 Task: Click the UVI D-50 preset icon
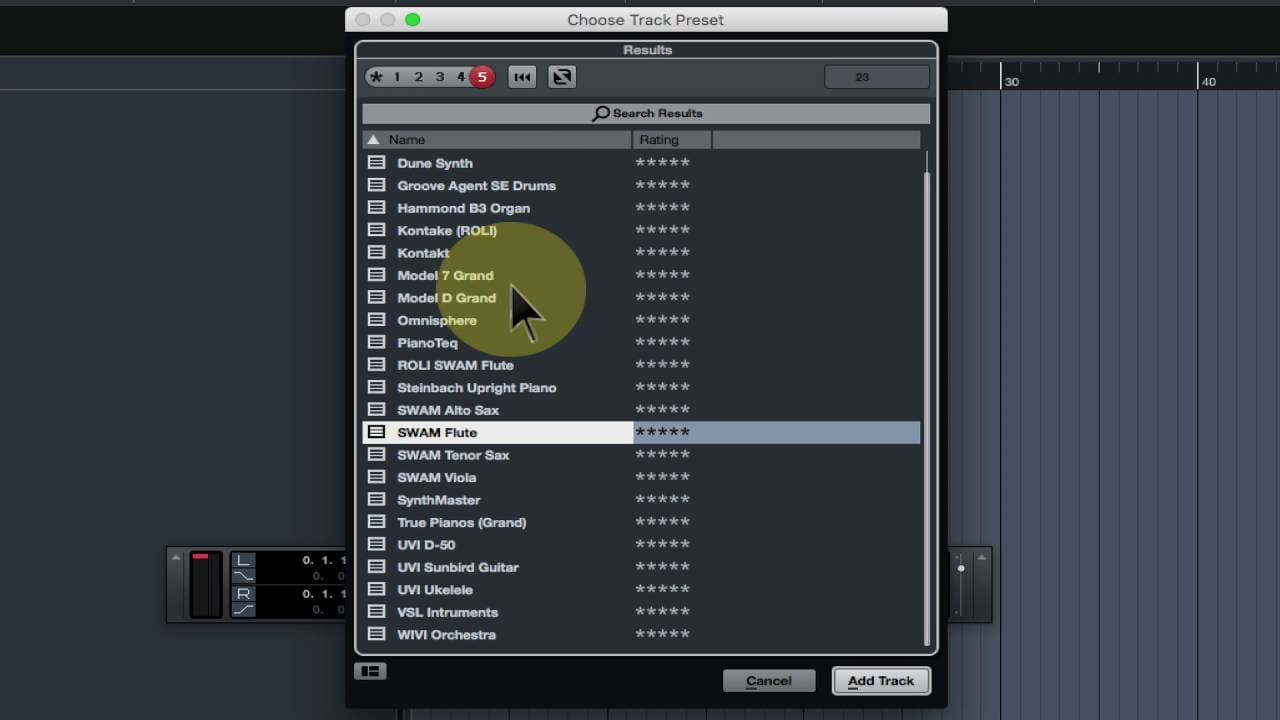tap(376, 544)
